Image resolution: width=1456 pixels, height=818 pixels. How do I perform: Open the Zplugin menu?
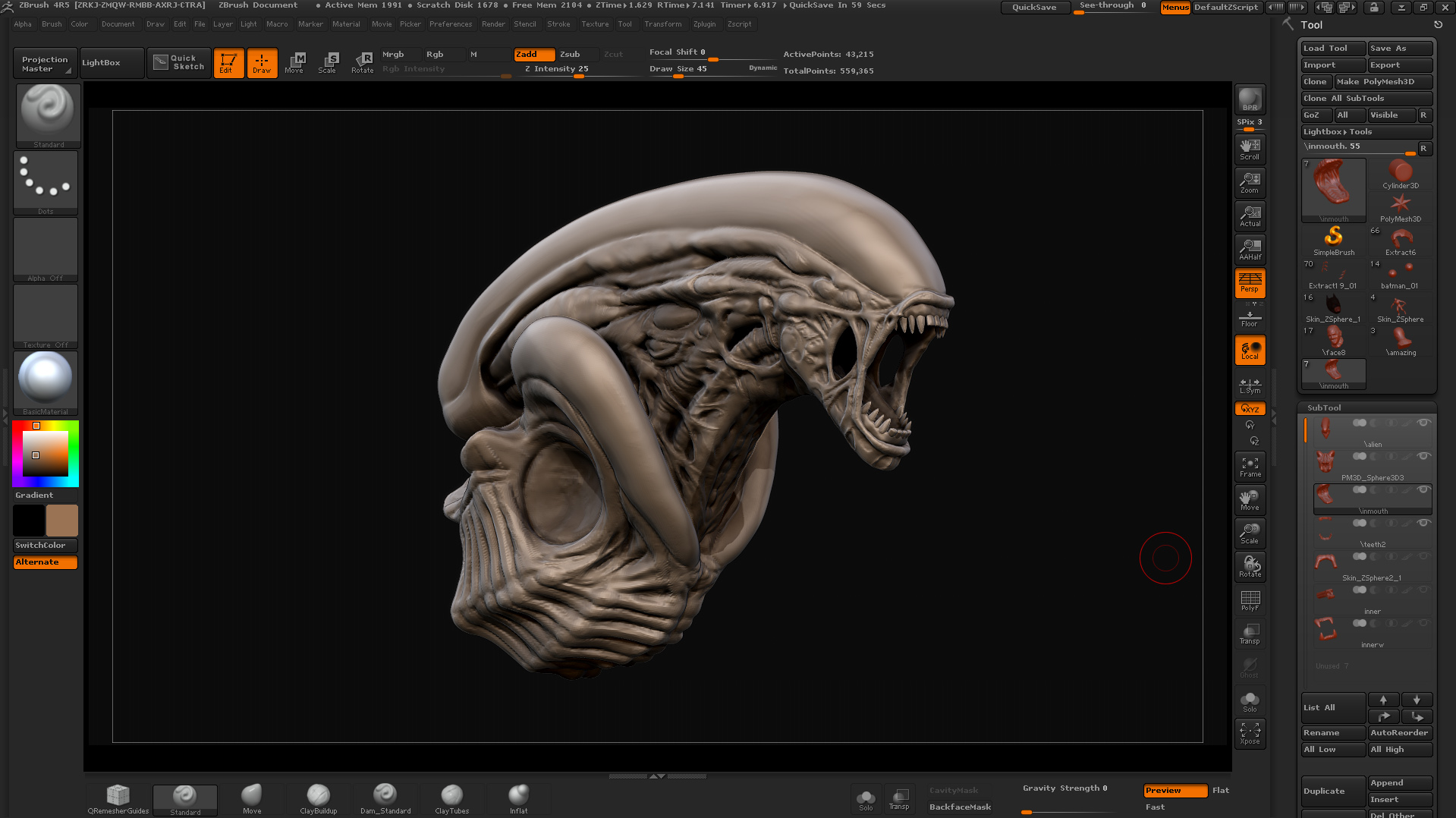point(704,24)
